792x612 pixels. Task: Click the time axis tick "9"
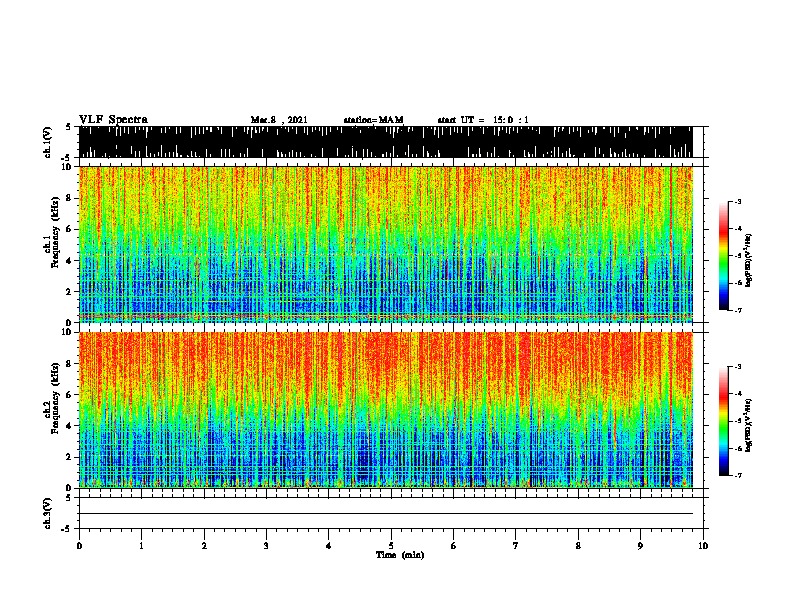pyautogui.click(x=640, y=546)
